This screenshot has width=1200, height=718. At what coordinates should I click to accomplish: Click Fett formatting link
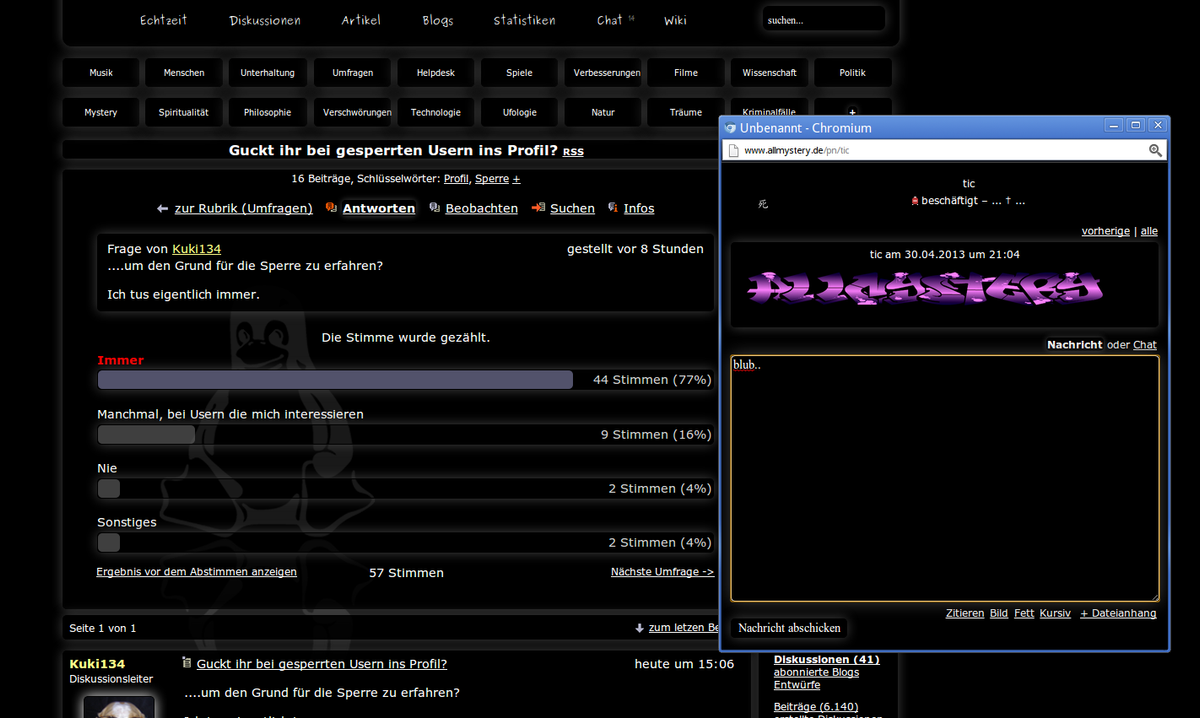pyautogui.click(x=1024, y=613)
